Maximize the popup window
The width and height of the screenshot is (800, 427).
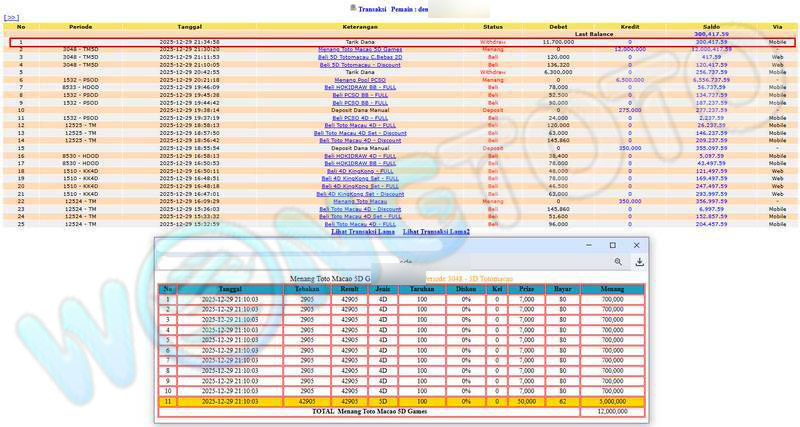[612, 245]
